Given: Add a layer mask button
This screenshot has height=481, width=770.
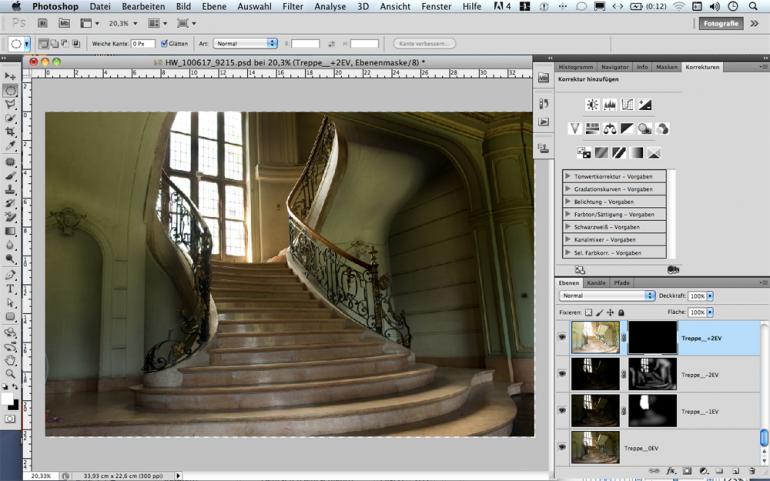Looking at the screenshot, I should [688, 471].
